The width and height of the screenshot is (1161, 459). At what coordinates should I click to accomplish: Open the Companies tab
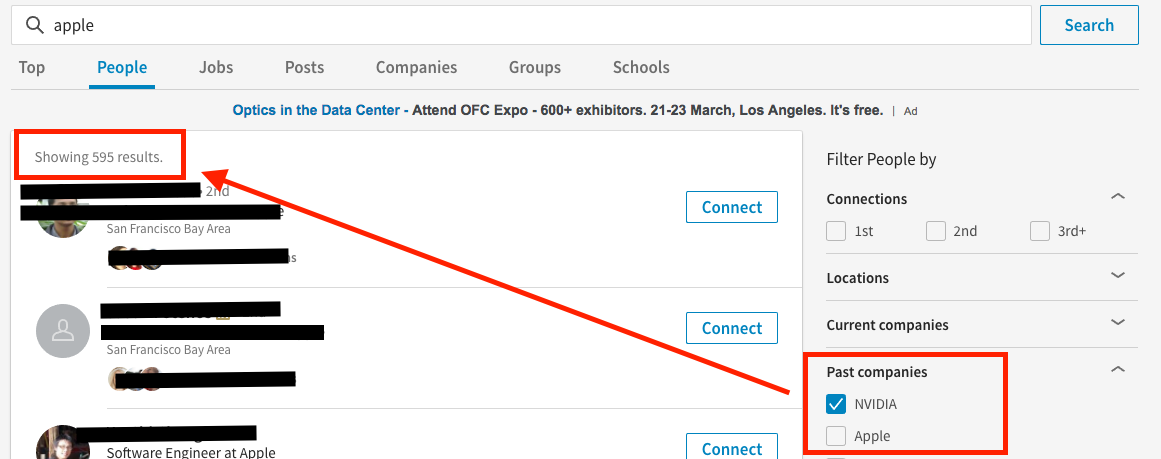416,67
